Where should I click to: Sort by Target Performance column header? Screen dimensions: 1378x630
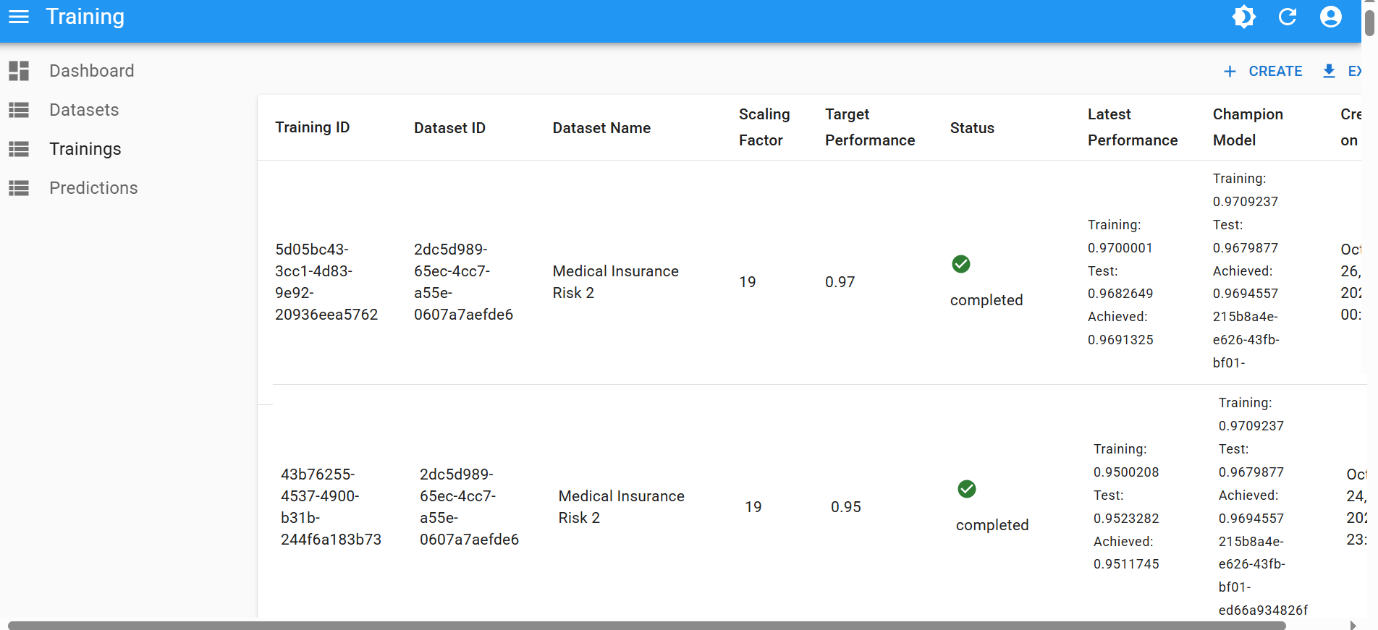click(x=869, y=127)
